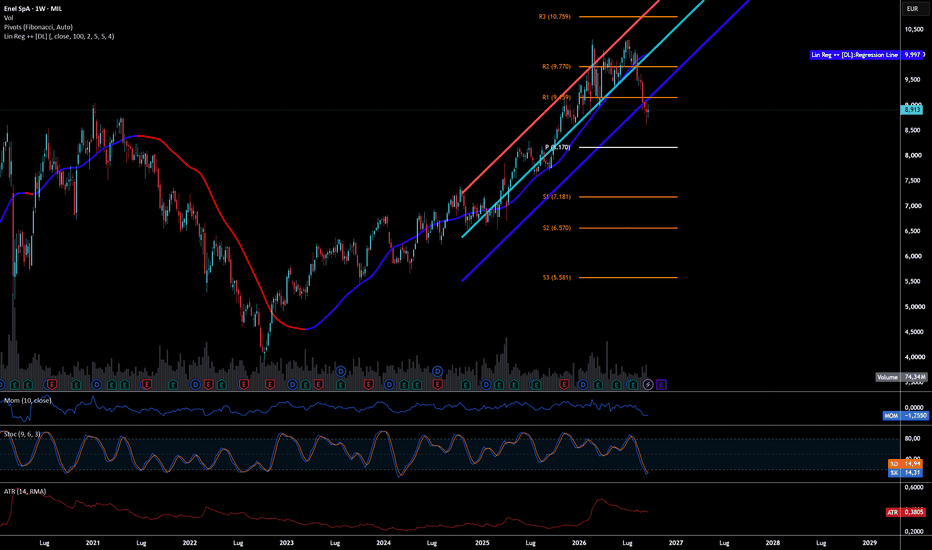This screenshot has height=550, width=932.
Task: Select the Vol indicator legend
Action: tap(8, 18)
